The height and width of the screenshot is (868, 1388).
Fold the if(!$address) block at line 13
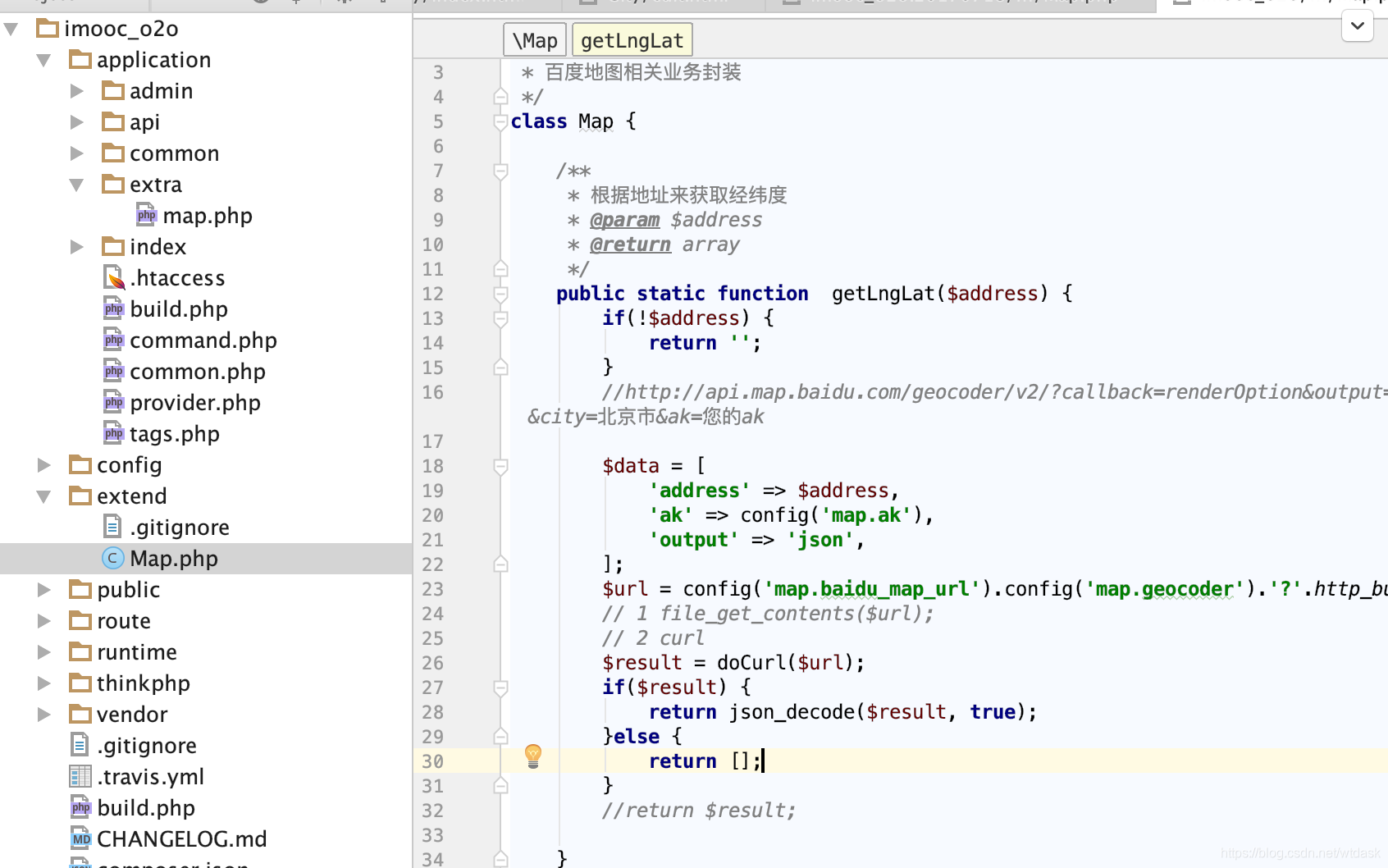pos(500,318)
